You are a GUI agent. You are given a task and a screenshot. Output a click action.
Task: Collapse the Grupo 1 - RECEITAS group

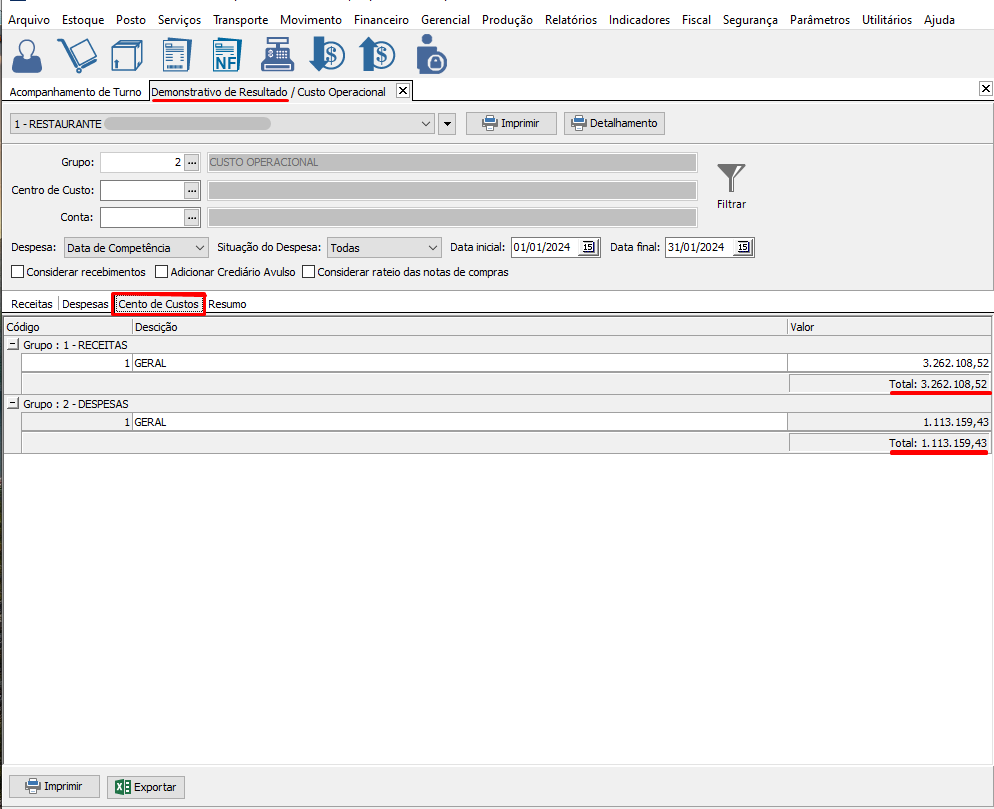[x=12, y=345]
